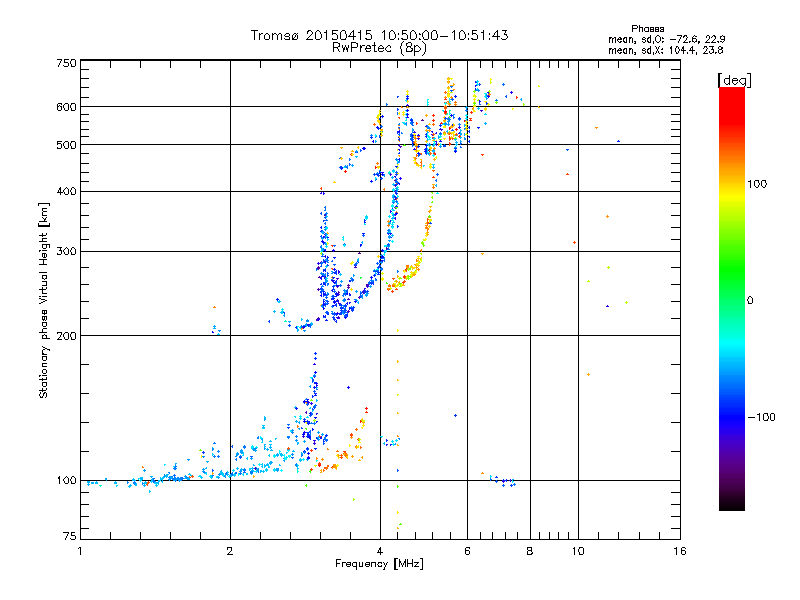The width and height of the screenshot is (800, 600).
Task: Click the Stationary phase Virtual Height axis label
Action: (x=44, y=301)
